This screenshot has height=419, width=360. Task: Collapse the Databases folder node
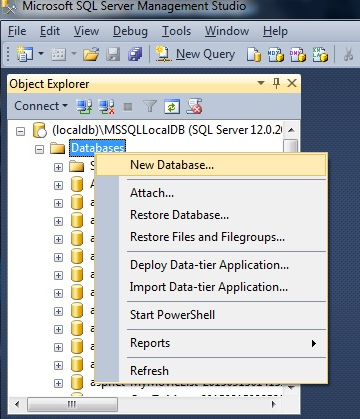tap(39, 149)
